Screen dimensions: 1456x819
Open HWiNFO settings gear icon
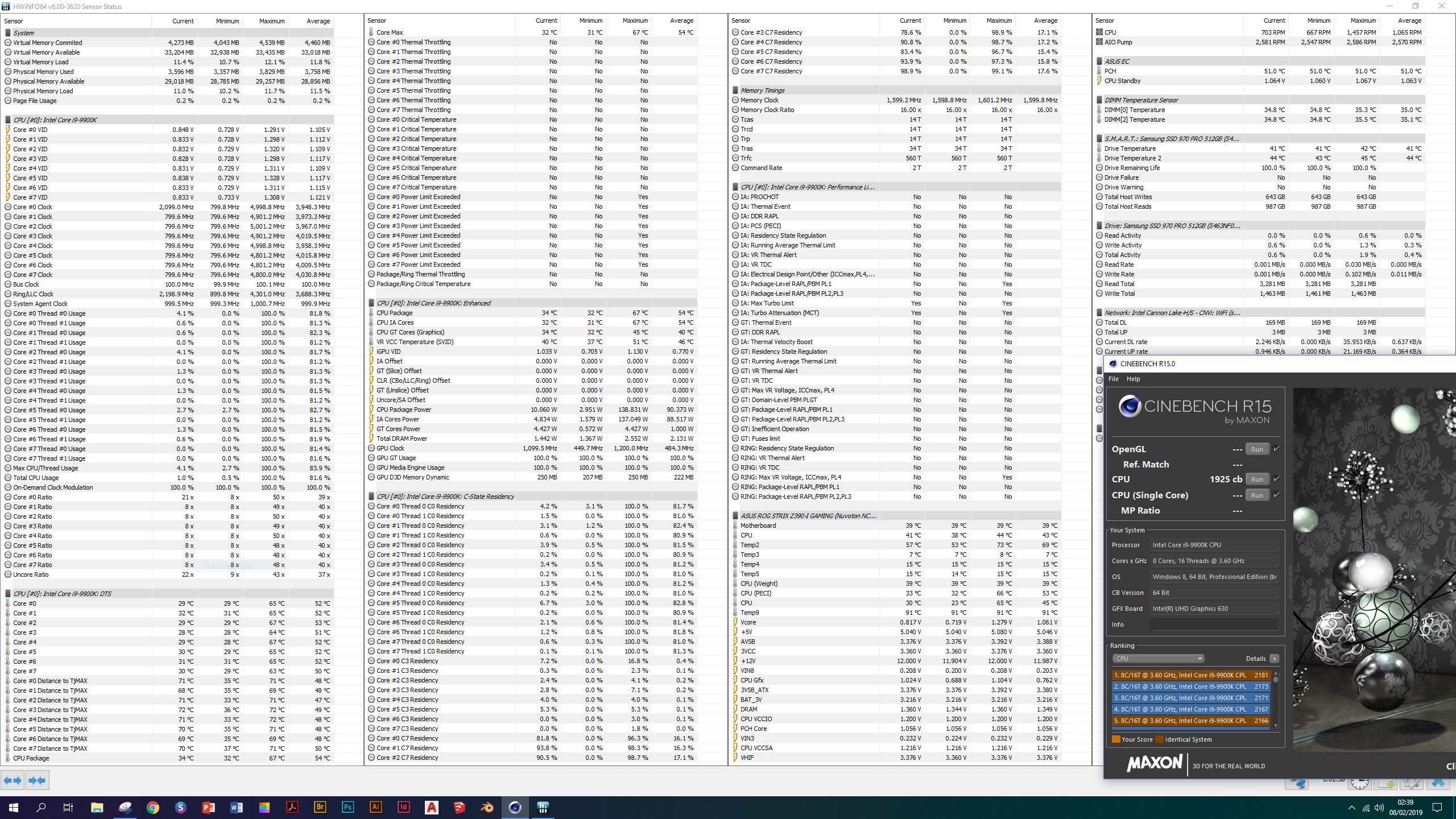(1412, 784)
